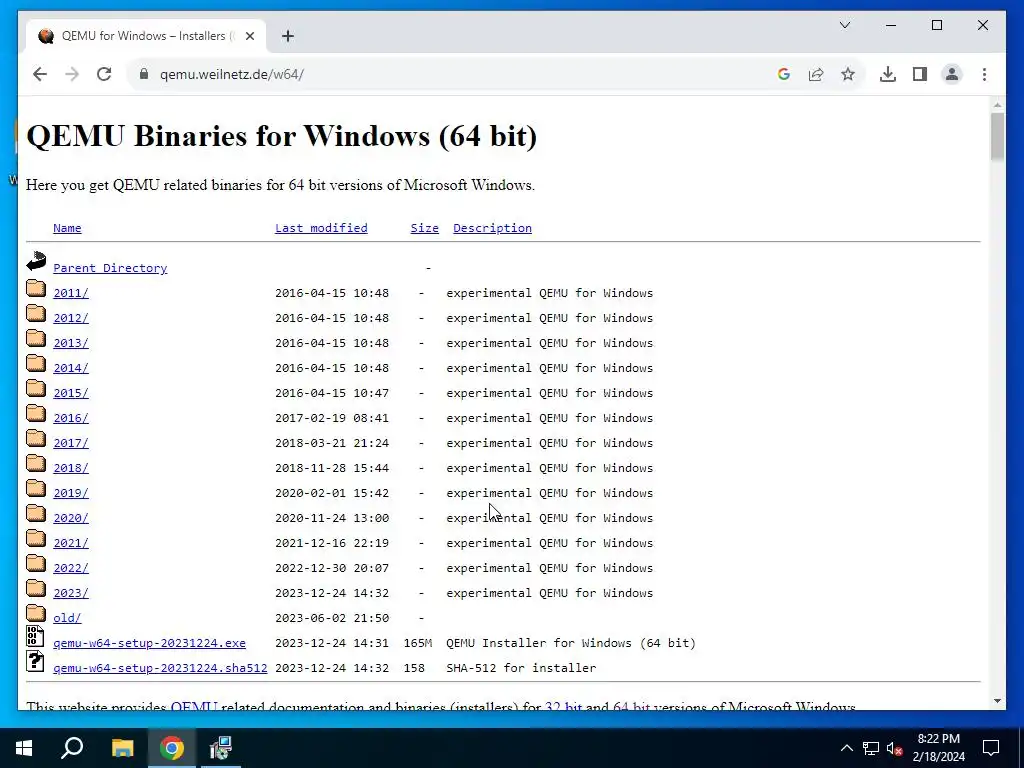The height and width of the screenshot is (768, 1024).
Task: View site security lock info
Action: click(x=144, y=74)
